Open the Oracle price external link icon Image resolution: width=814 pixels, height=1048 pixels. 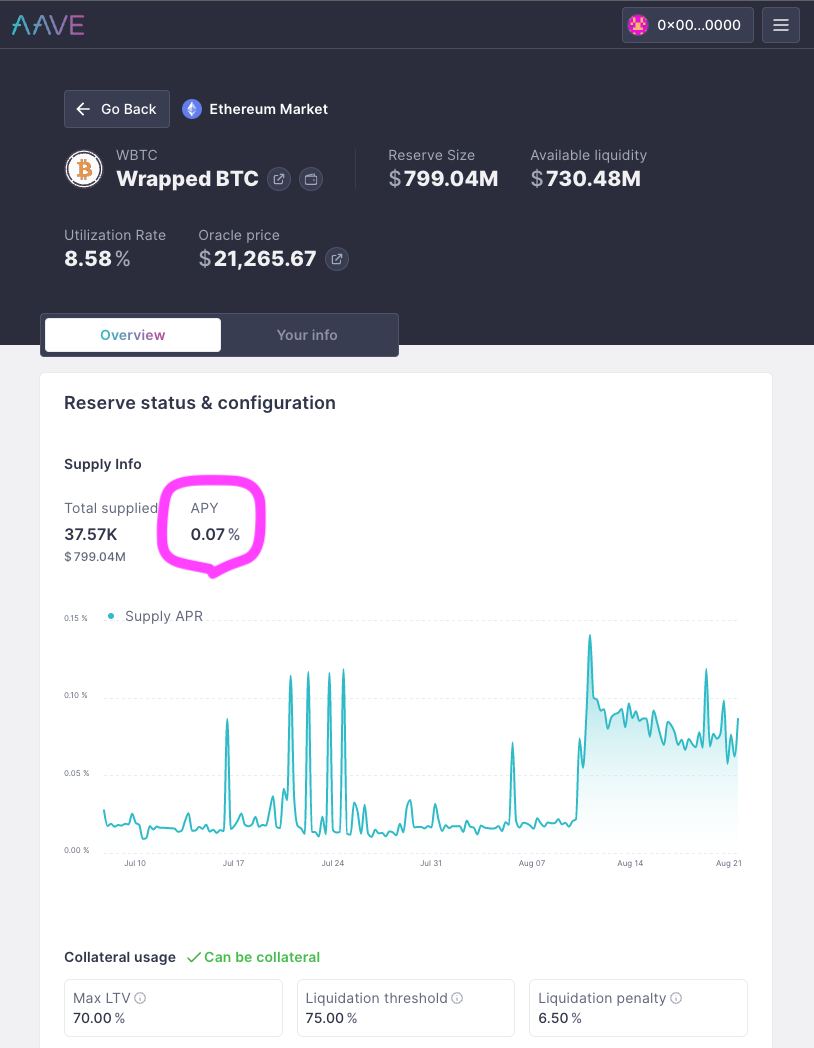point(337,259)
